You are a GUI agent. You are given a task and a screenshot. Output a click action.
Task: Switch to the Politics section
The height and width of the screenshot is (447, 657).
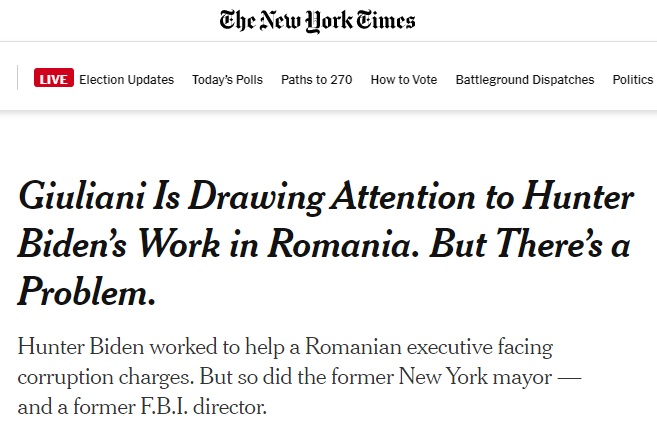[x=633, y=80]
